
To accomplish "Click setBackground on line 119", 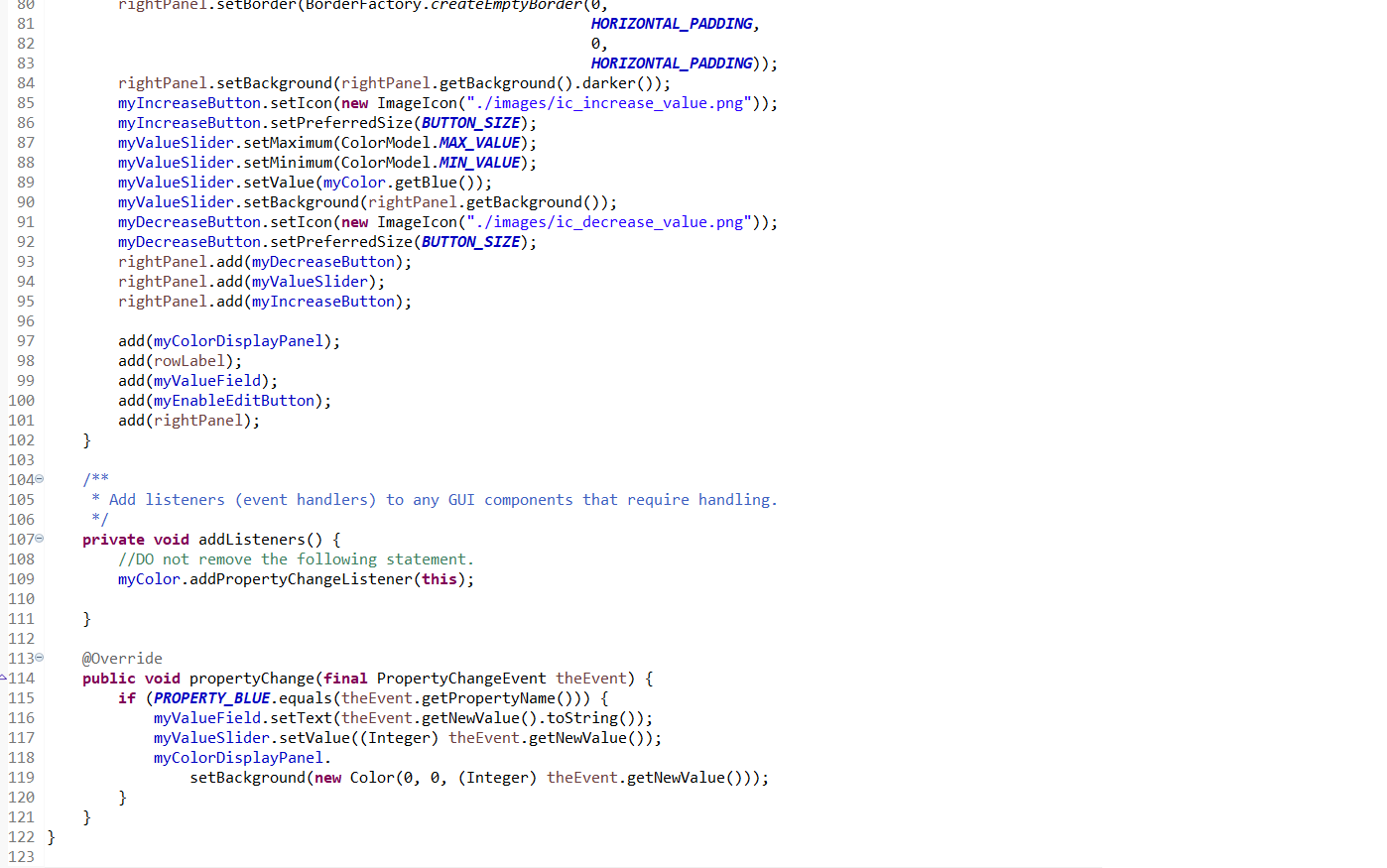I will click(247, 778).
